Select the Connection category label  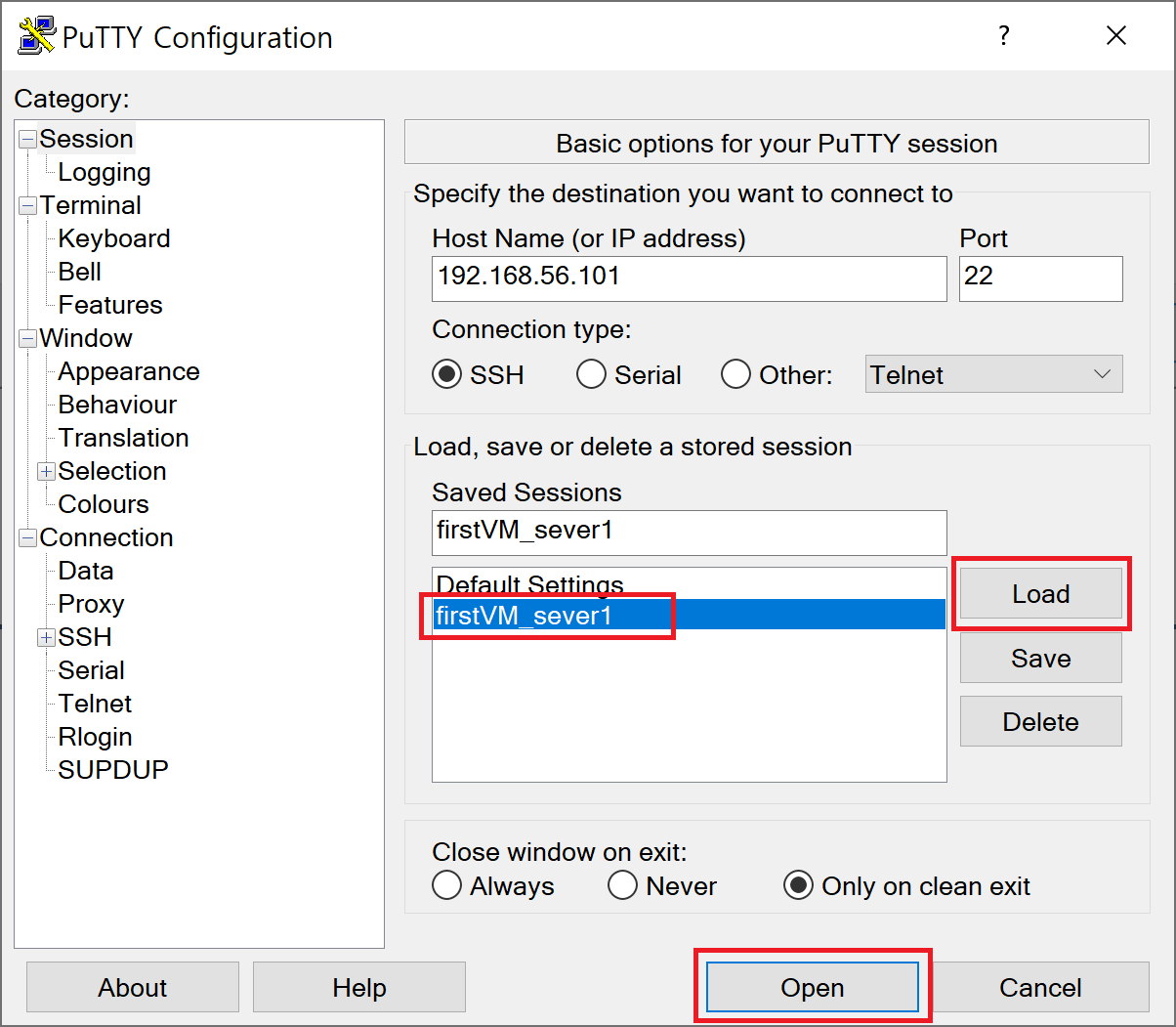[106, 537]
